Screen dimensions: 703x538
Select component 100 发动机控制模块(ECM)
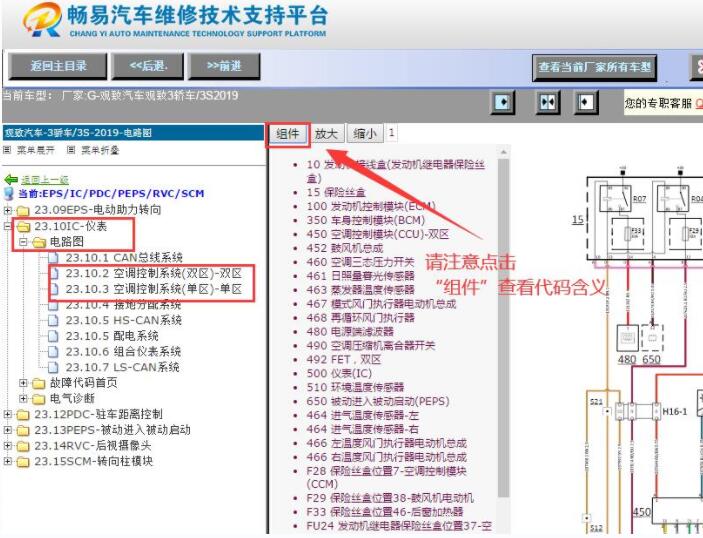point(371,206)
